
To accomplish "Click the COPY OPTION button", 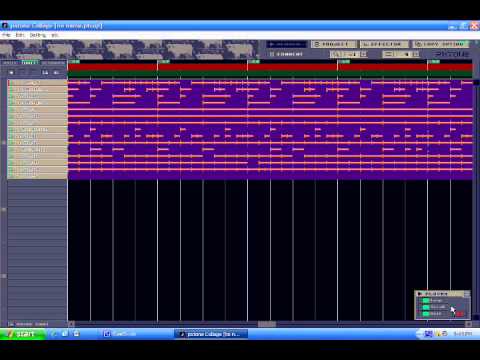I will click(441, 44).
